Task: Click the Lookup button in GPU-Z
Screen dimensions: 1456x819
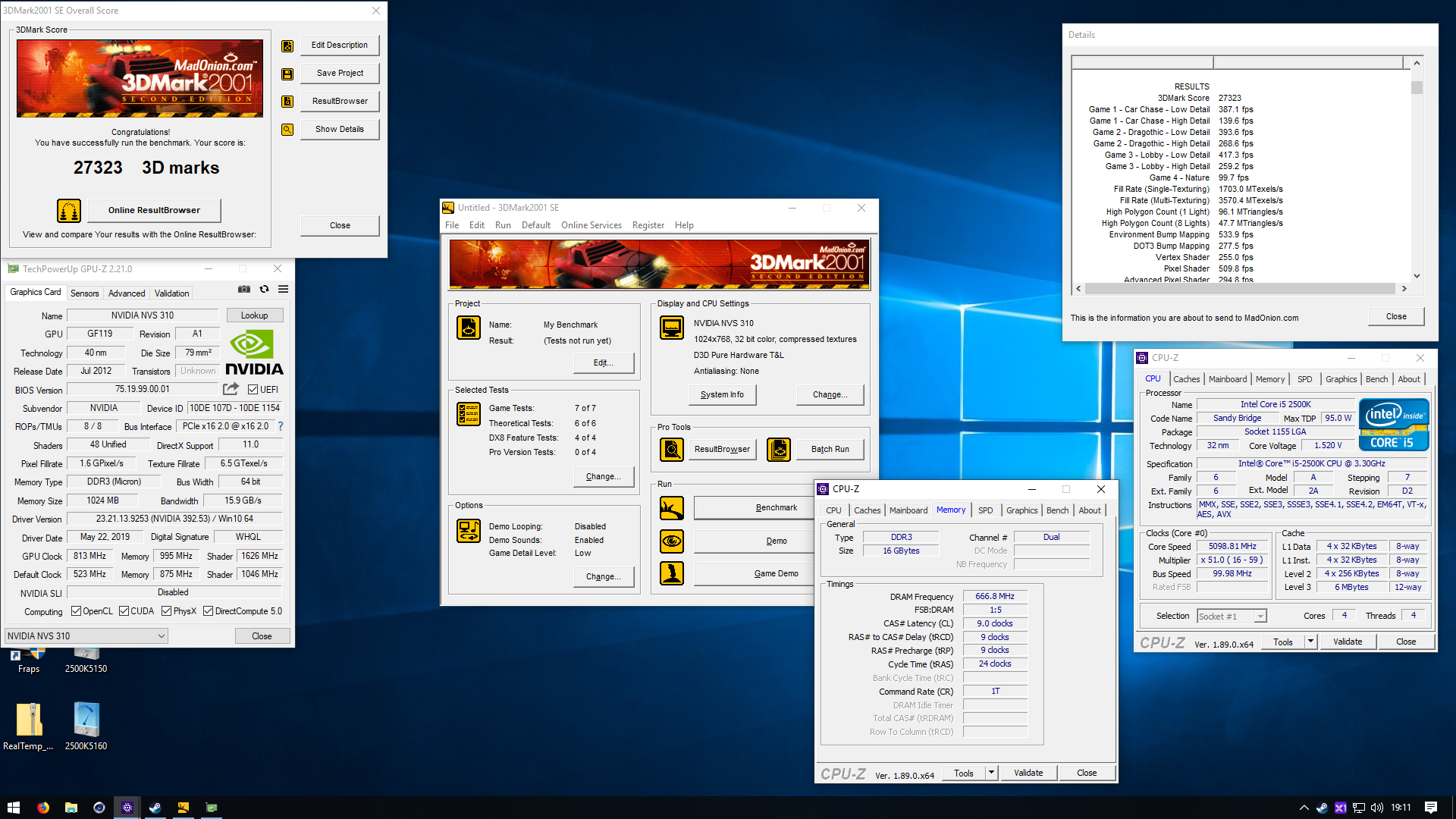Action: point(255,315)
